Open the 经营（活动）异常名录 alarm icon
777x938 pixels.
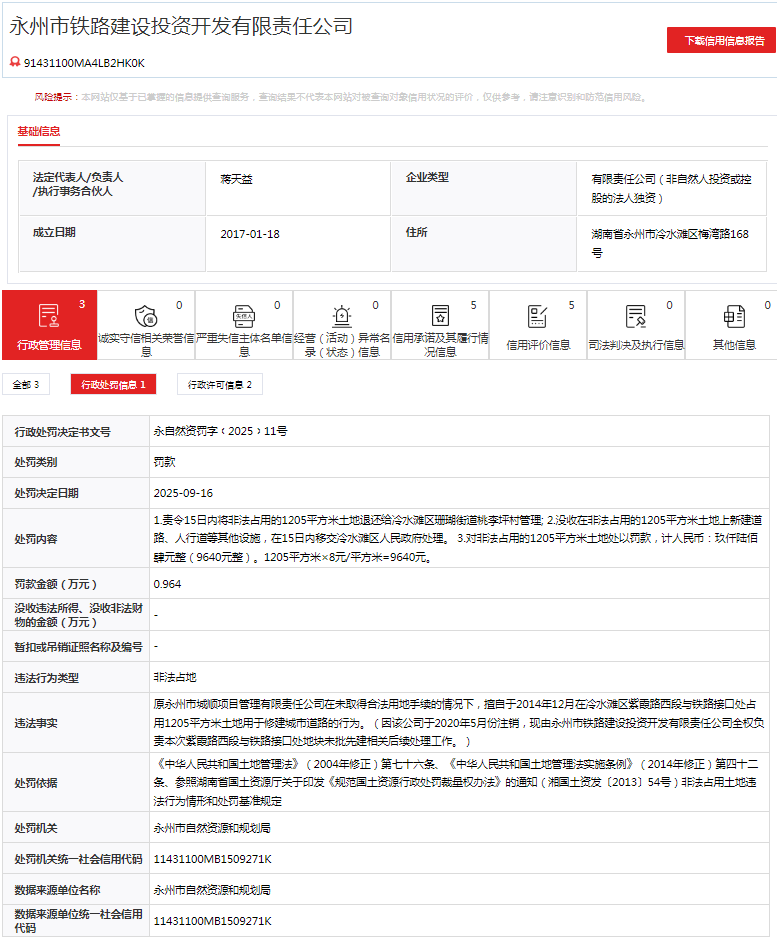[x=342, y=317]
